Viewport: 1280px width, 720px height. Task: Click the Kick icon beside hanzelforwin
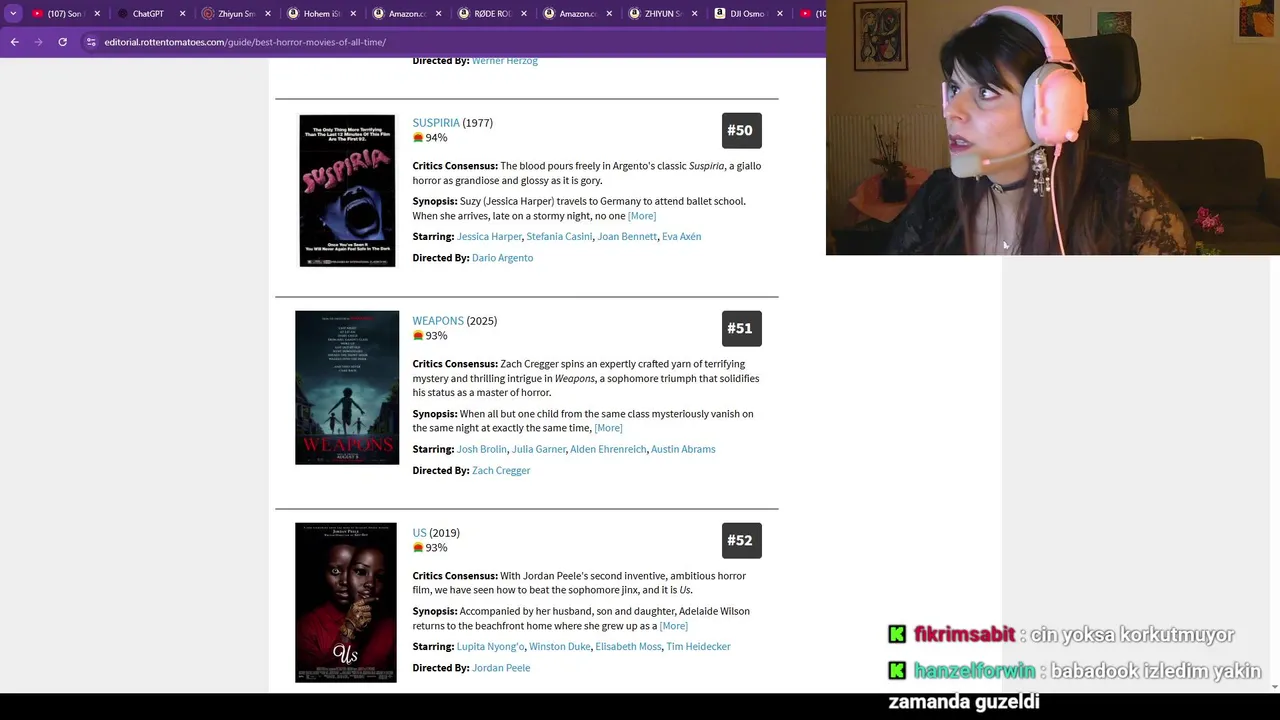pos(897,671)
